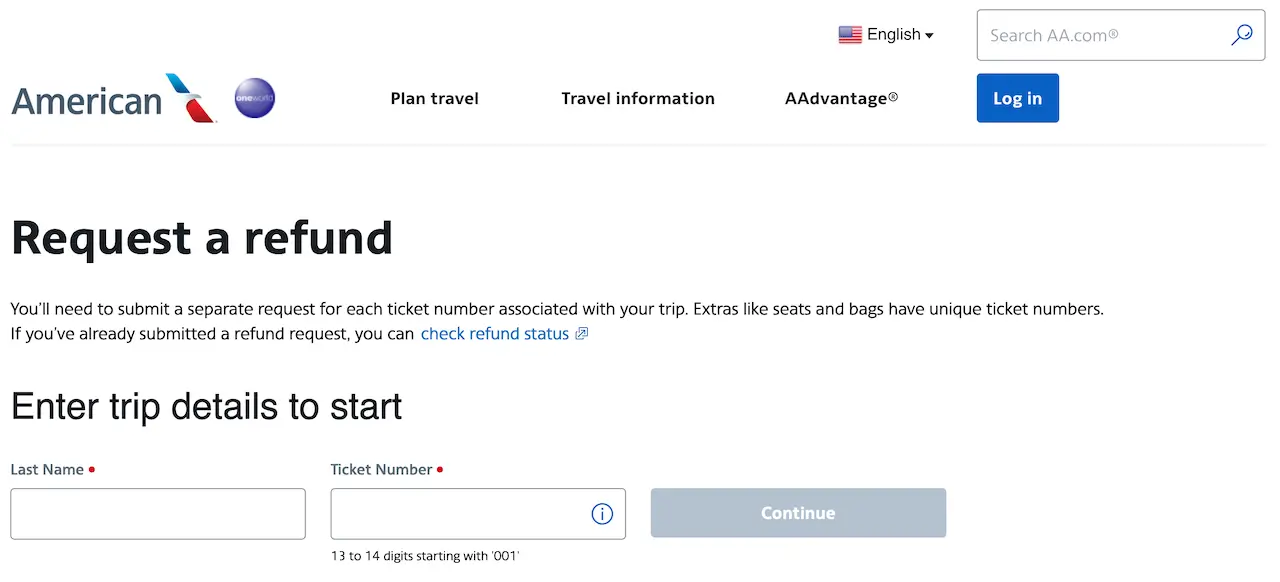Open the Plan travel menu

point(434,98)
